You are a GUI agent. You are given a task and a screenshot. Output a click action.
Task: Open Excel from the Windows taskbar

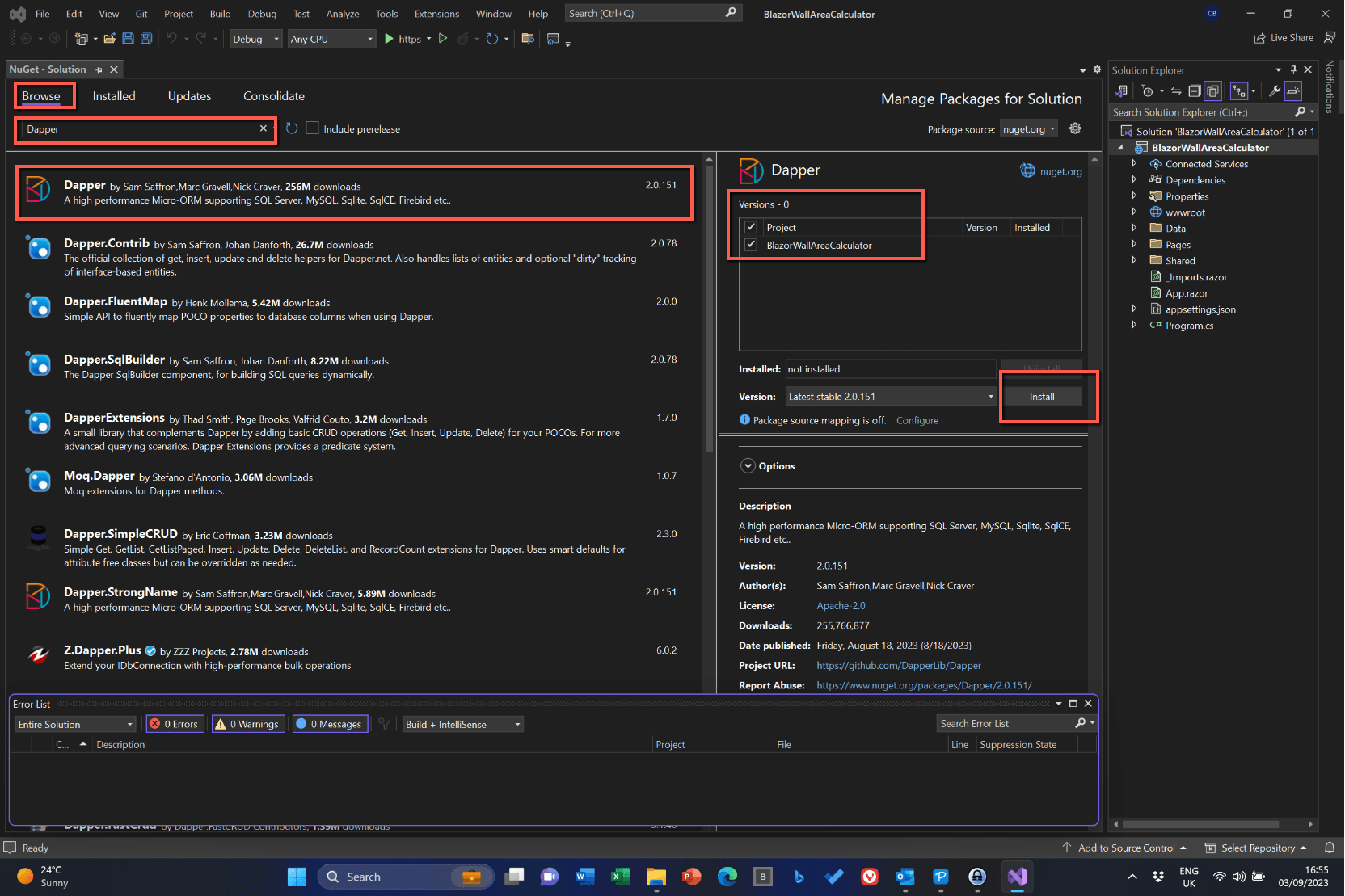pyautogui.click(x=621, y=877)
